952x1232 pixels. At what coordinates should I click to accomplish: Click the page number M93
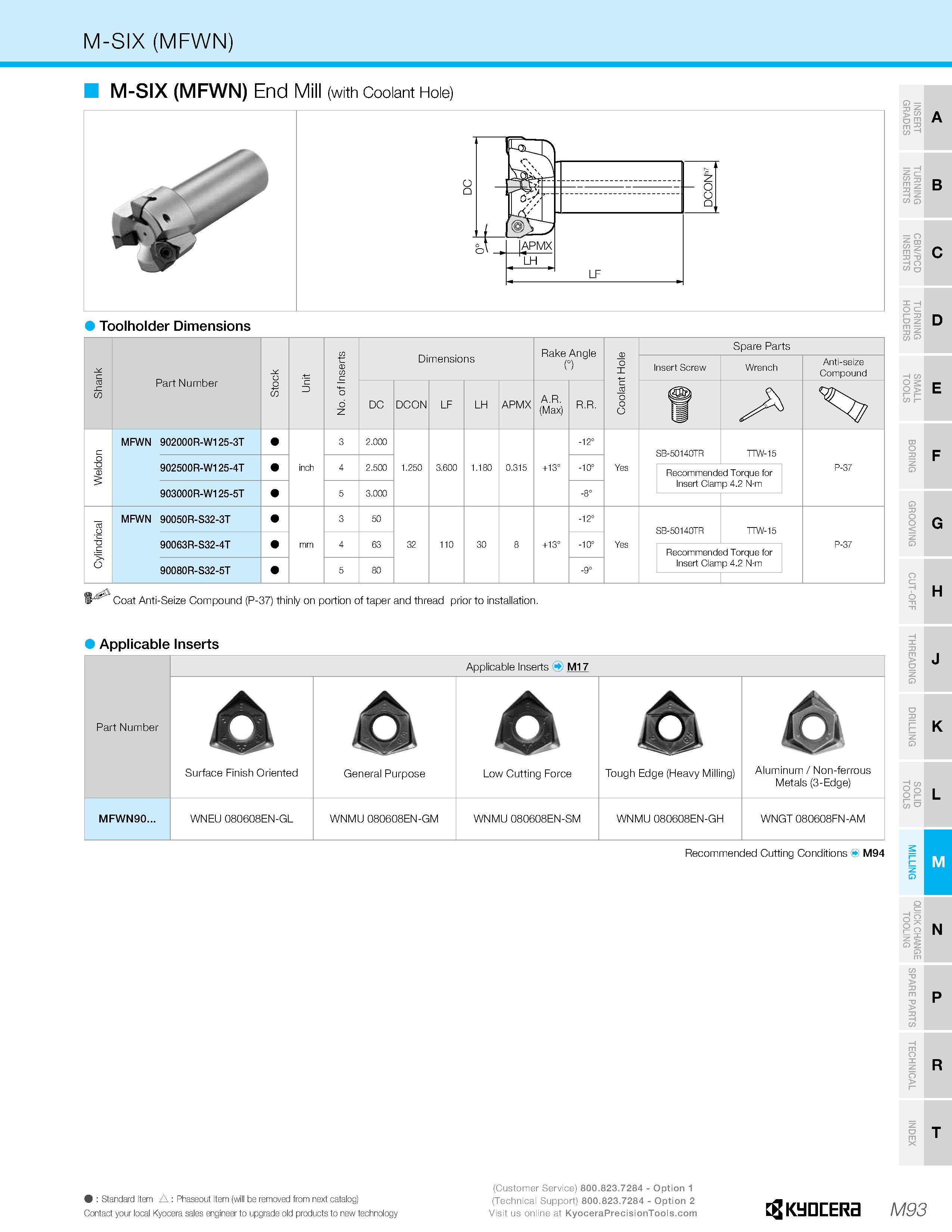908,1209
